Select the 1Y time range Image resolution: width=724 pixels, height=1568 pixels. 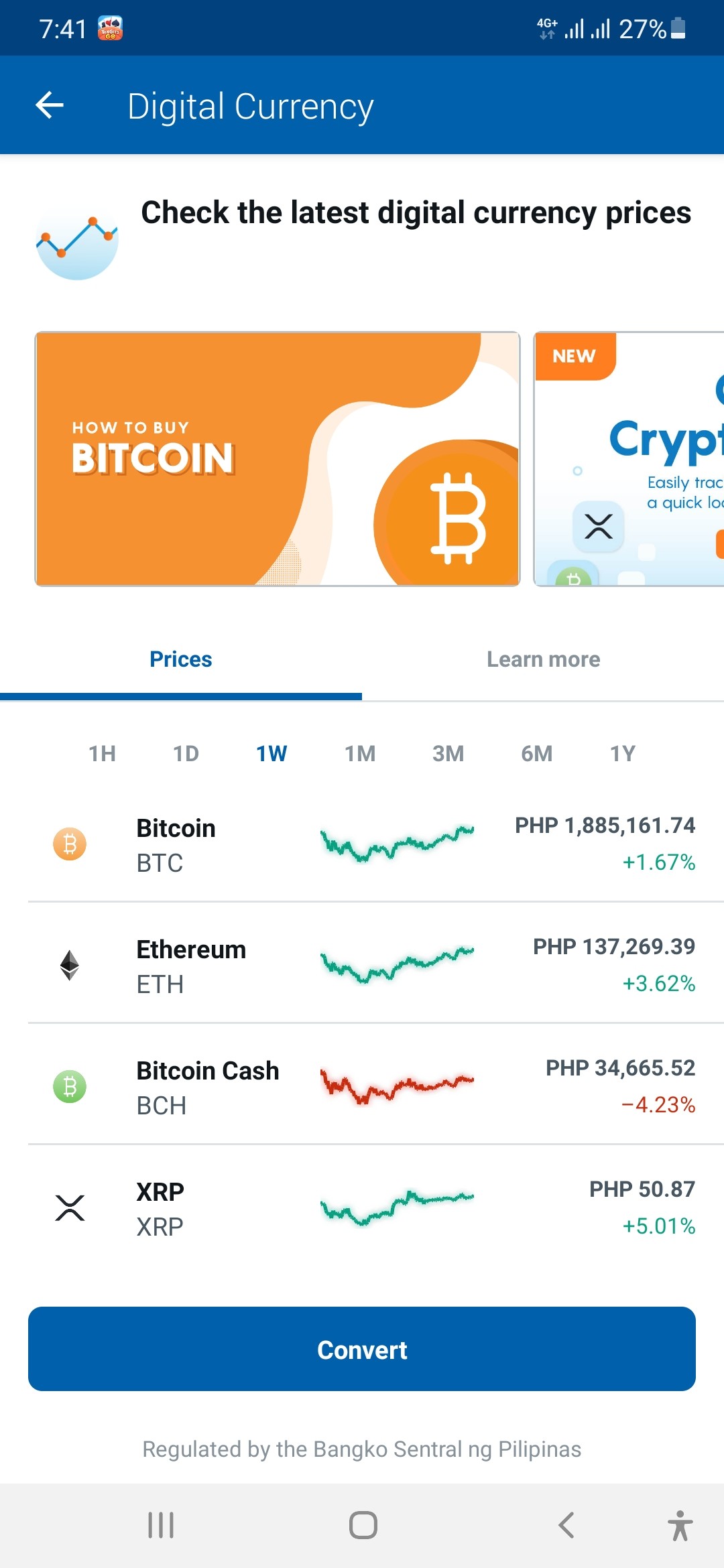click(x=623, y=754)
